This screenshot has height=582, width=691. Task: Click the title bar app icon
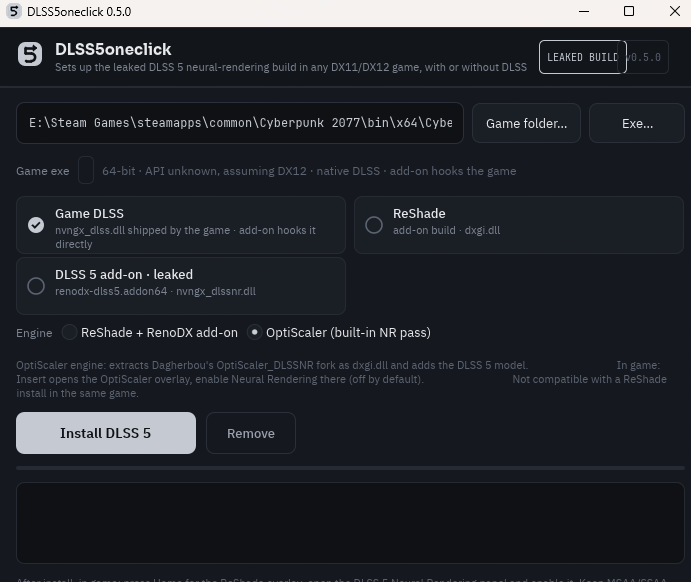[x=14, y=11]
